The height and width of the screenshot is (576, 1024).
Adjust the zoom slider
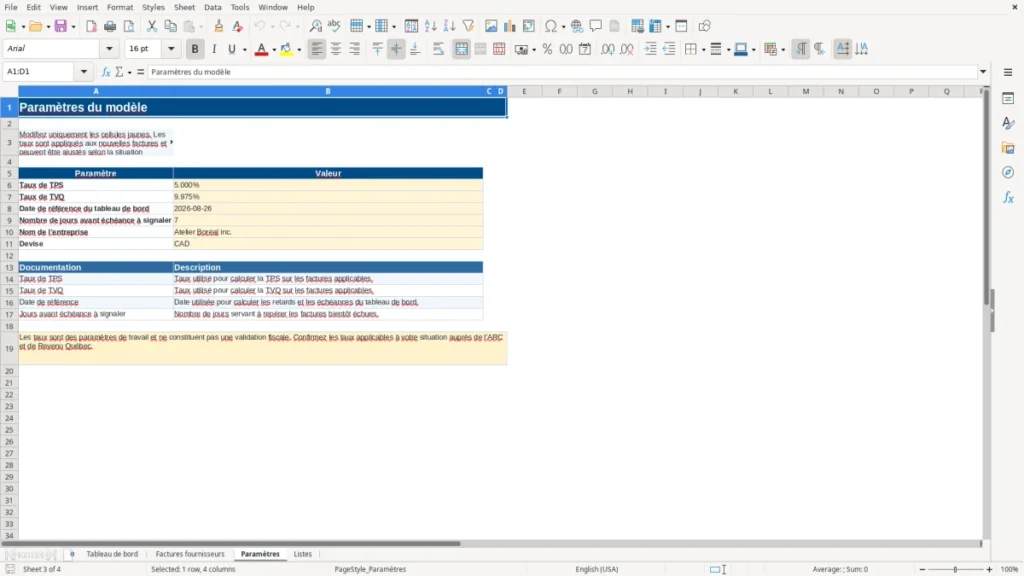click(x=955, y=569)
